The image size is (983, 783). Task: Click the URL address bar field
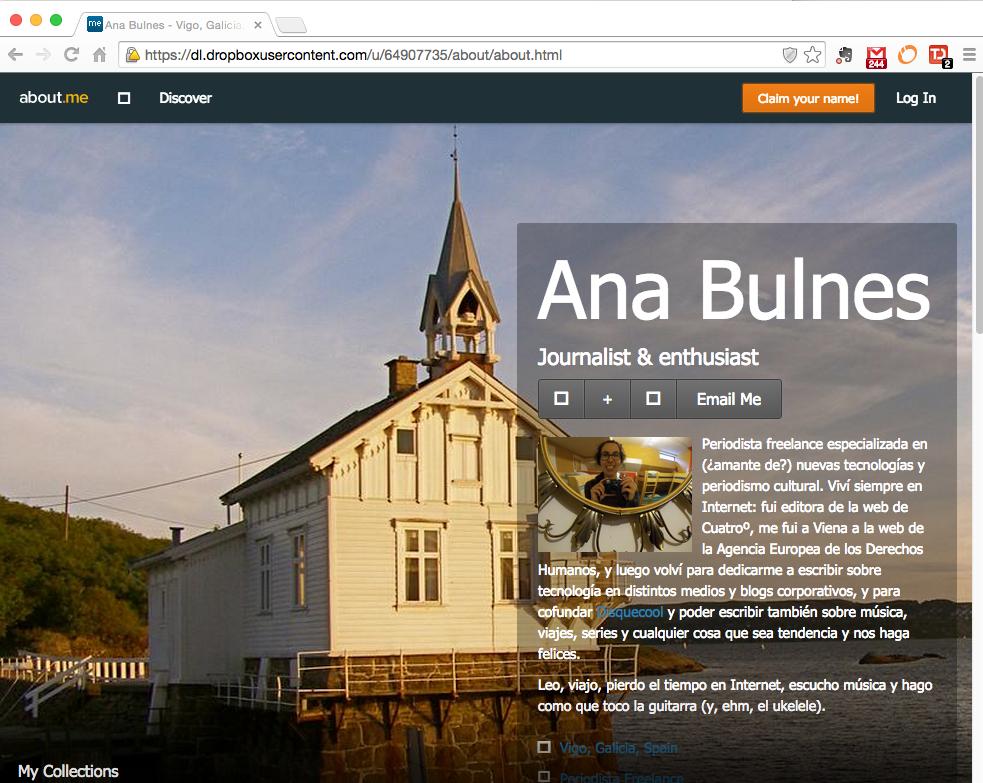(450, 55)
